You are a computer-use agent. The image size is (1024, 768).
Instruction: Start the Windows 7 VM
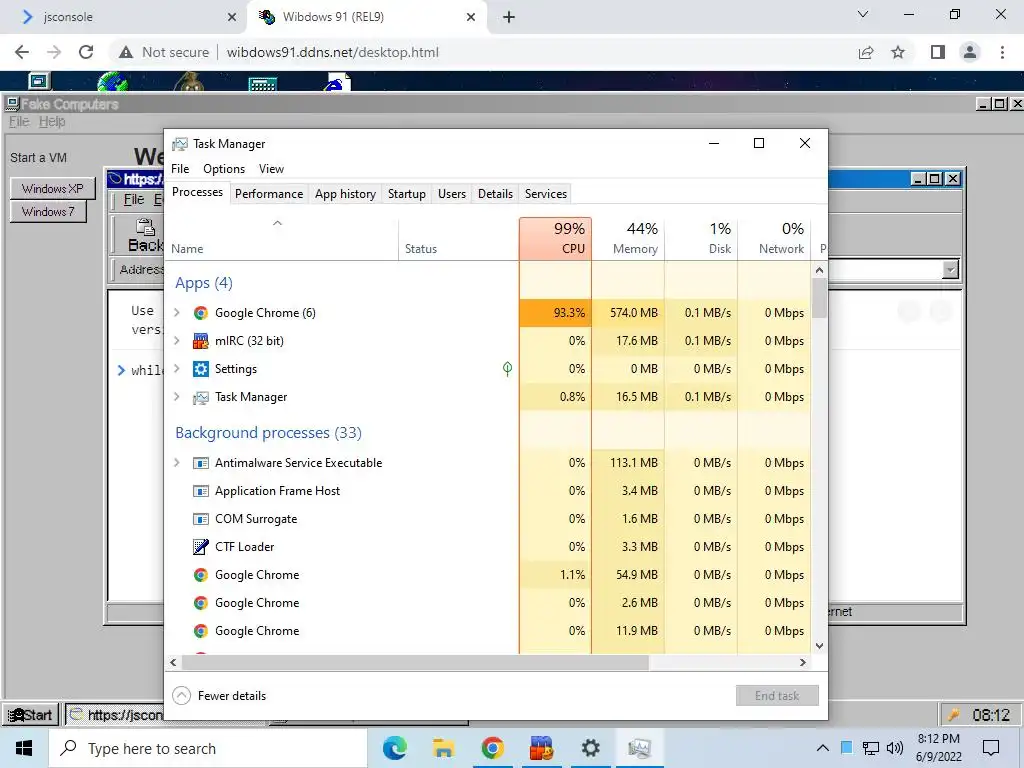[x=48, y=212]
